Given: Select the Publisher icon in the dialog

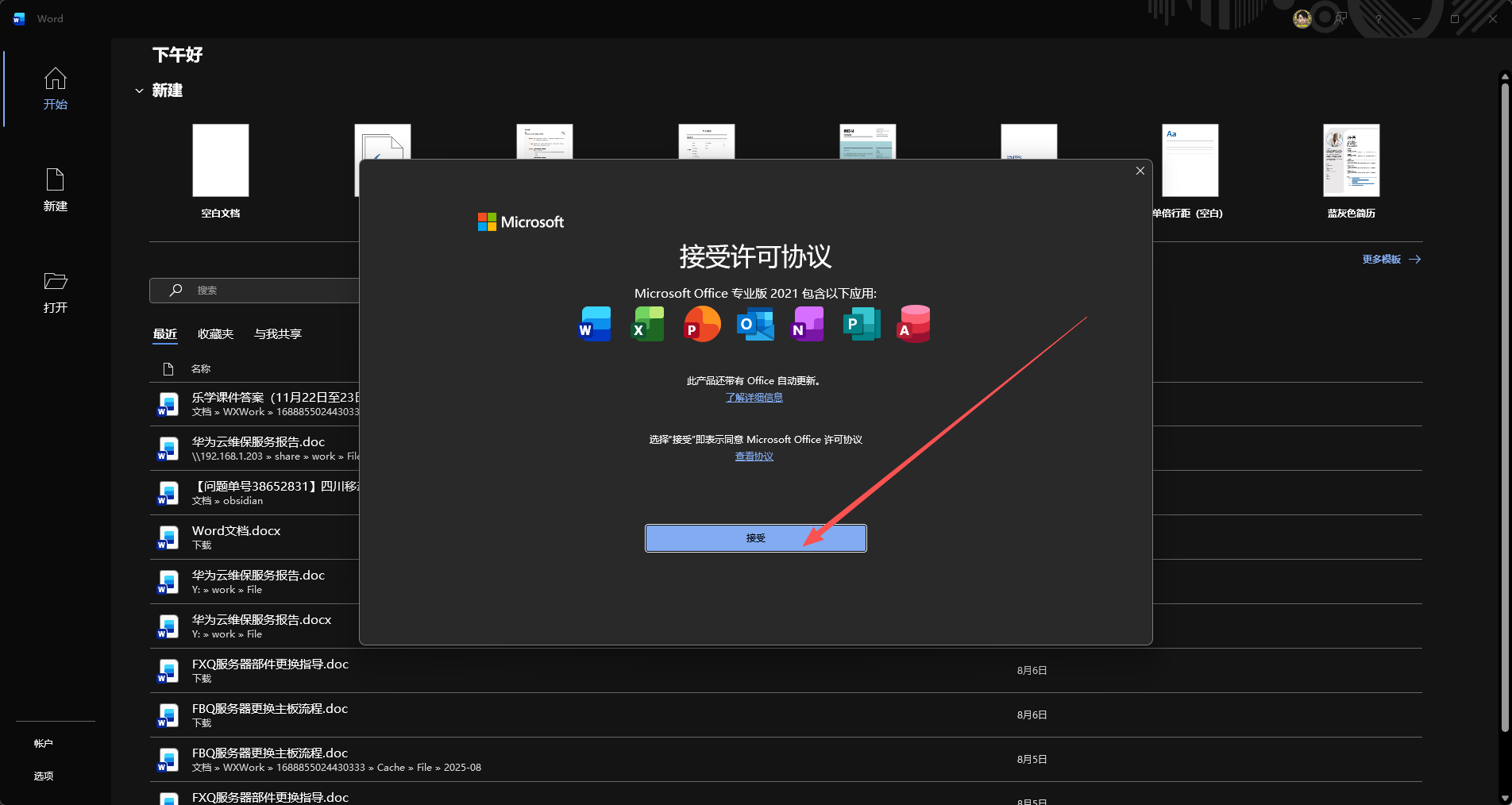Looking at the screenshot, I should (861, 324).
